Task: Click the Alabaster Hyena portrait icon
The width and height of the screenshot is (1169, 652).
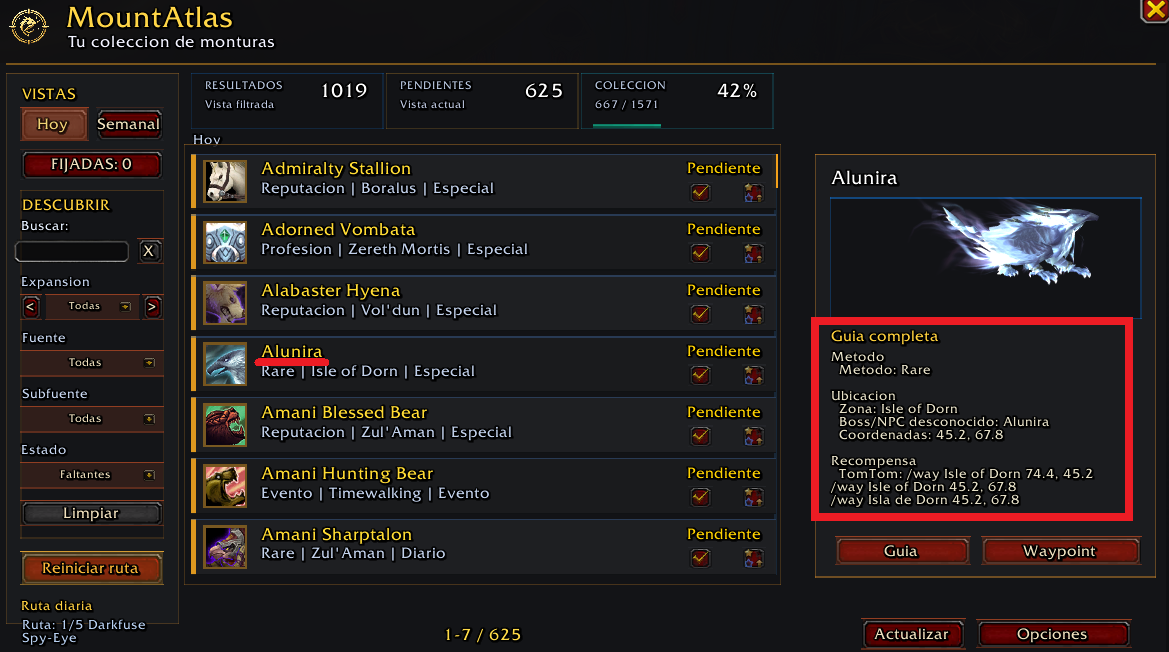Action: coord(225,303)
